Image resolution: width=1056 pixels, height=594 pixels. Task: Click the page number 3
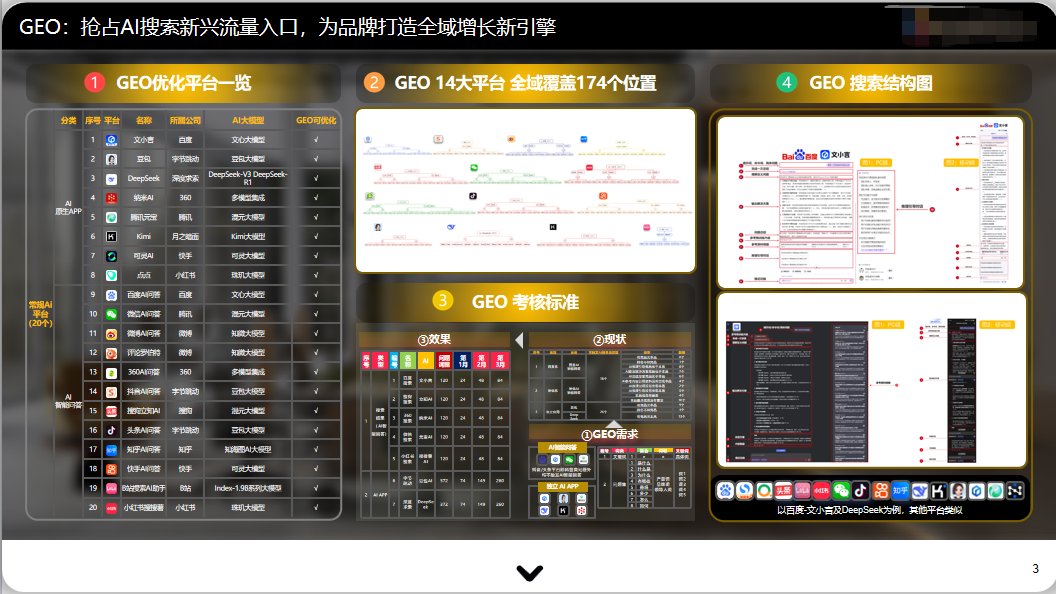tap(1035, 568)
